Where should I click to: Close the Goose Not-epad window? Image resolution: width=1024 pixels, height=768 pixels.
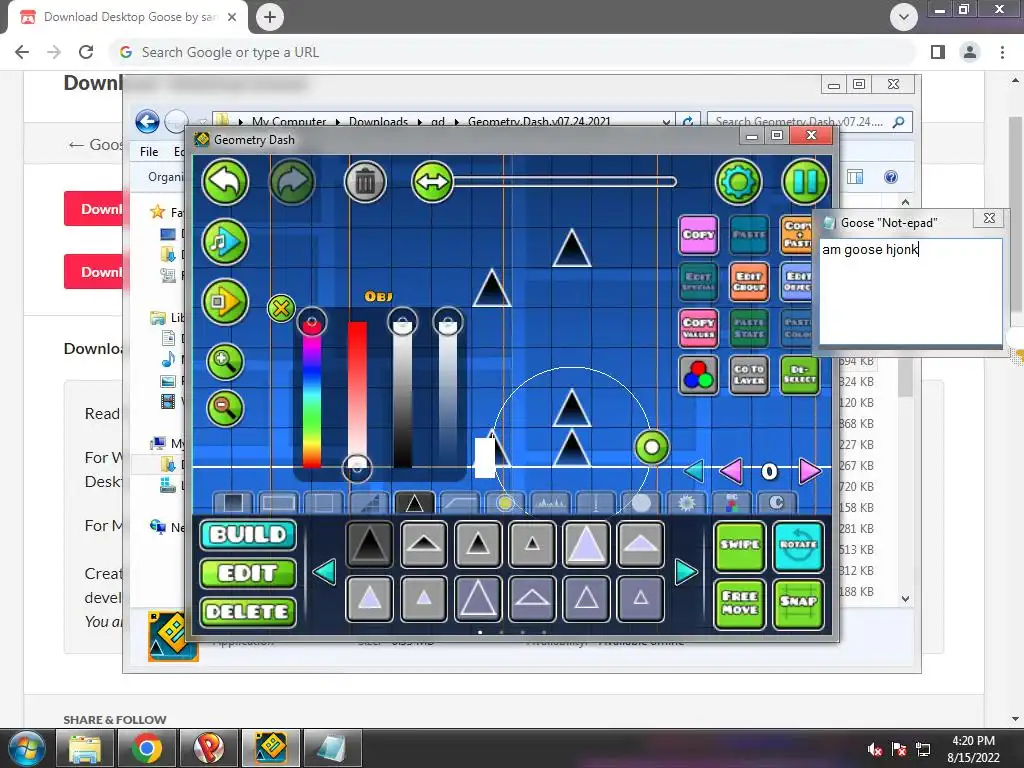tap(989, 218)
